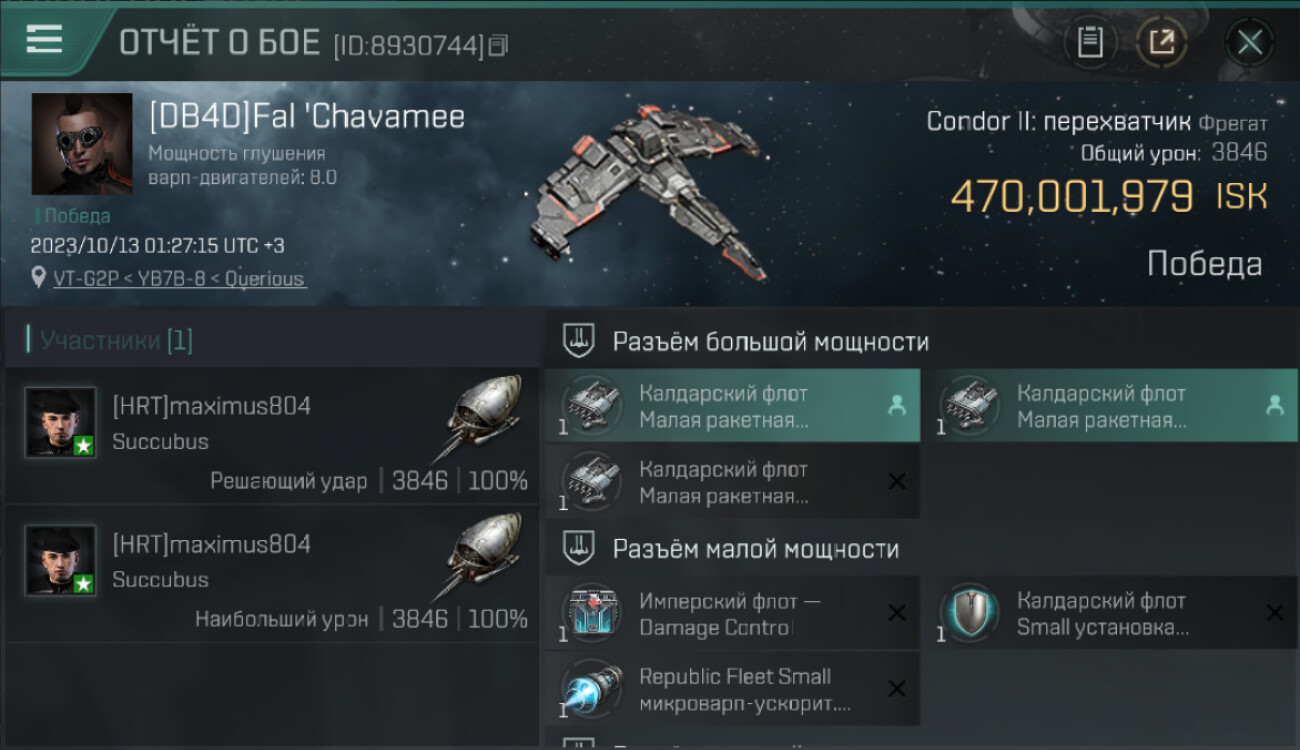Copy the battle report ID
The width and height of the screenshot is (1300, 750).
tap(499, 45)
